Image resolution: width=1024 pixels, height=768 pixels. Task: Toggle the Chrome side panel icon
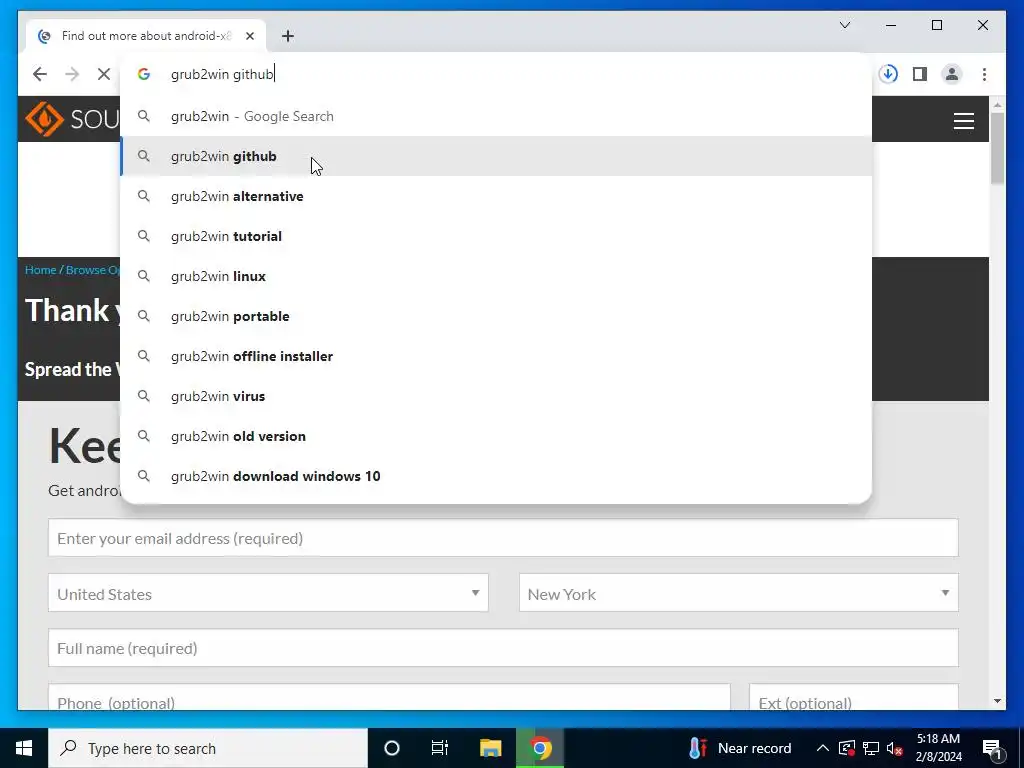pyautogui.click(x=920, y=74)
